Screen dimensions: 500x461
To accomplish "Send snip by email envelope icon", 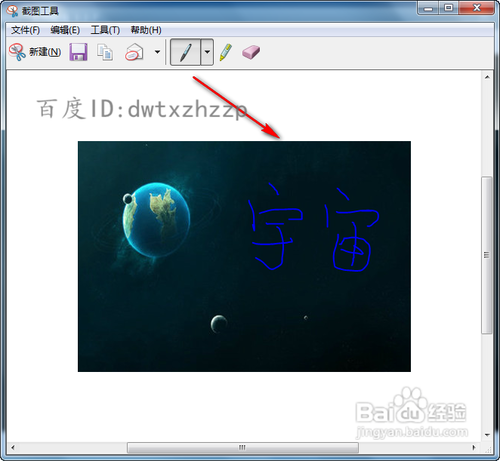I will [x=134, y=52].
